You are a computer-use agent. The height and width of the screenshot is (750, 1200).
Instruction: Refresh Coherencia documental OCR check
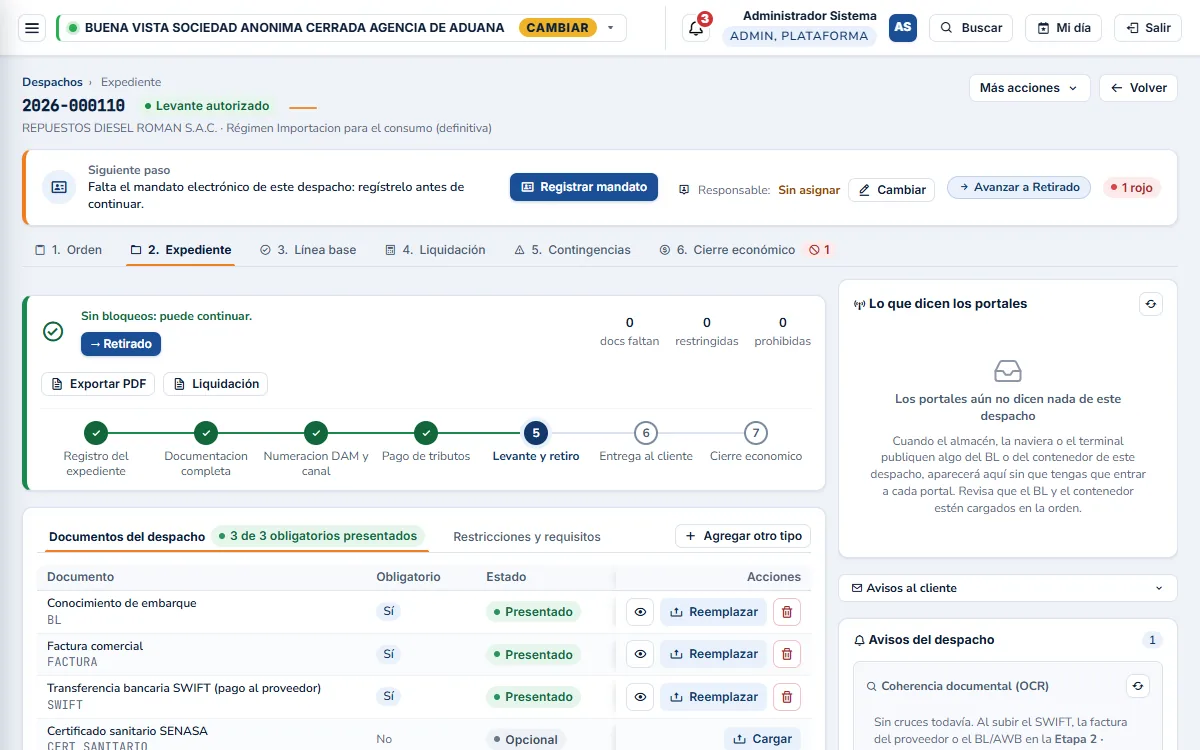click(1138, 686)
